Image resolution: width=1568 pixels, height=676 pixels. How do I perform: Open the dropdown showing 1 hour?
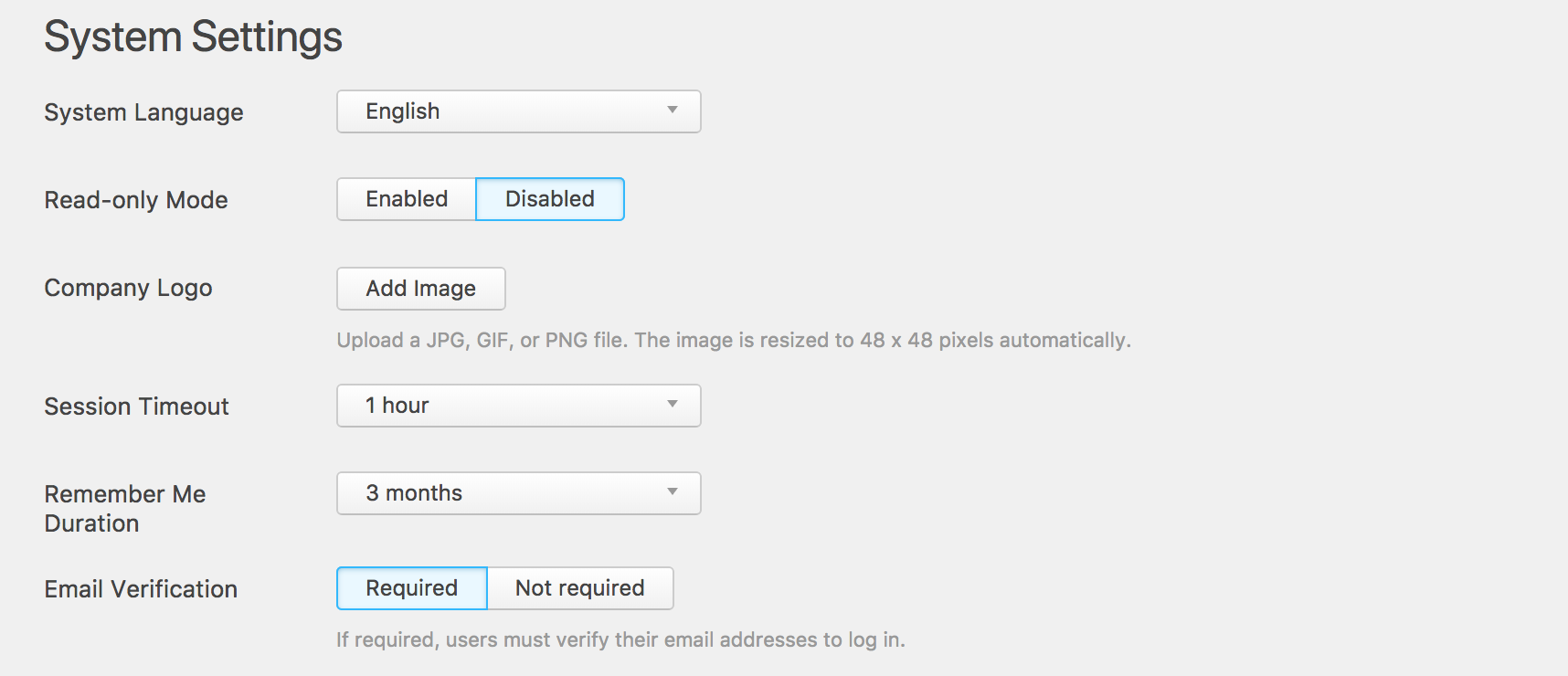pos(503,406)
